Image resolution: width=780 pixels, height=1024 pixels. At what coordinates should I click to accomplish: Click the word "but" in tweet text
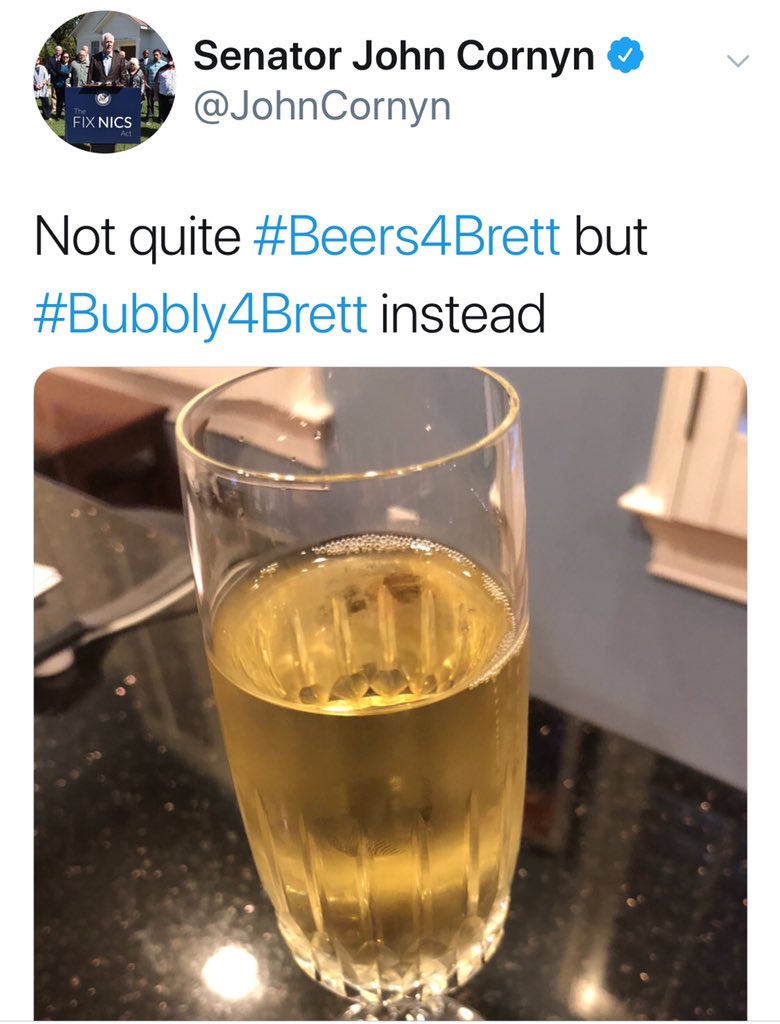(x=610, y=236)
